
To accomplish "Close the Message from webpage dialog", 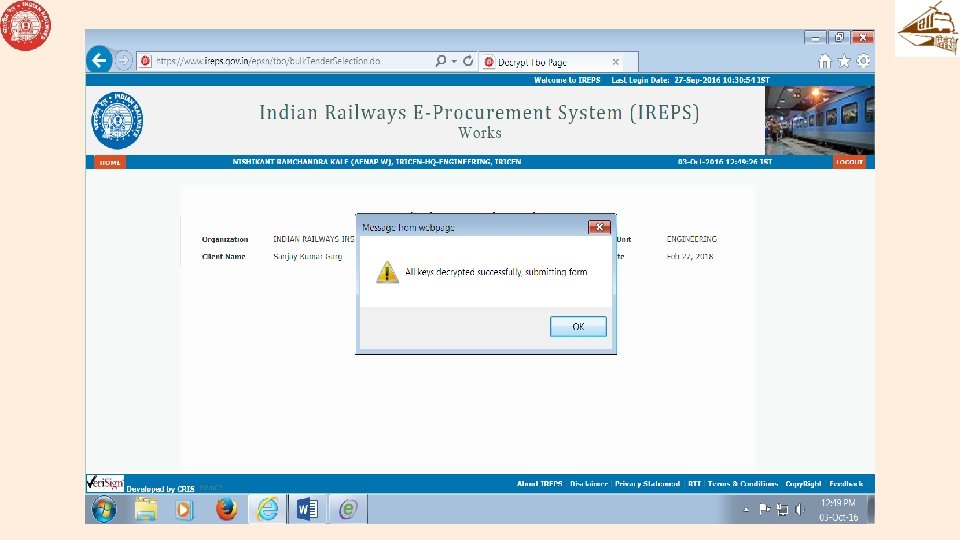I will [599, 227].
